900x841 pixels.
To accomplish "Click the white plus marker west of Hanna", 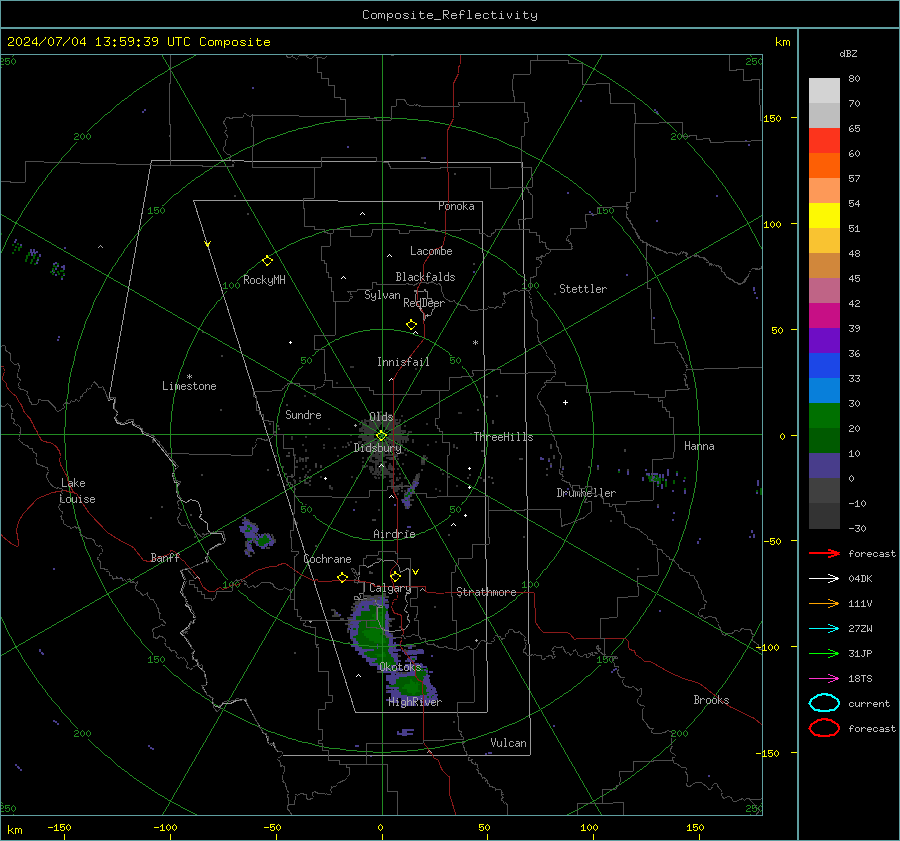I will click(x=565, y=402).
